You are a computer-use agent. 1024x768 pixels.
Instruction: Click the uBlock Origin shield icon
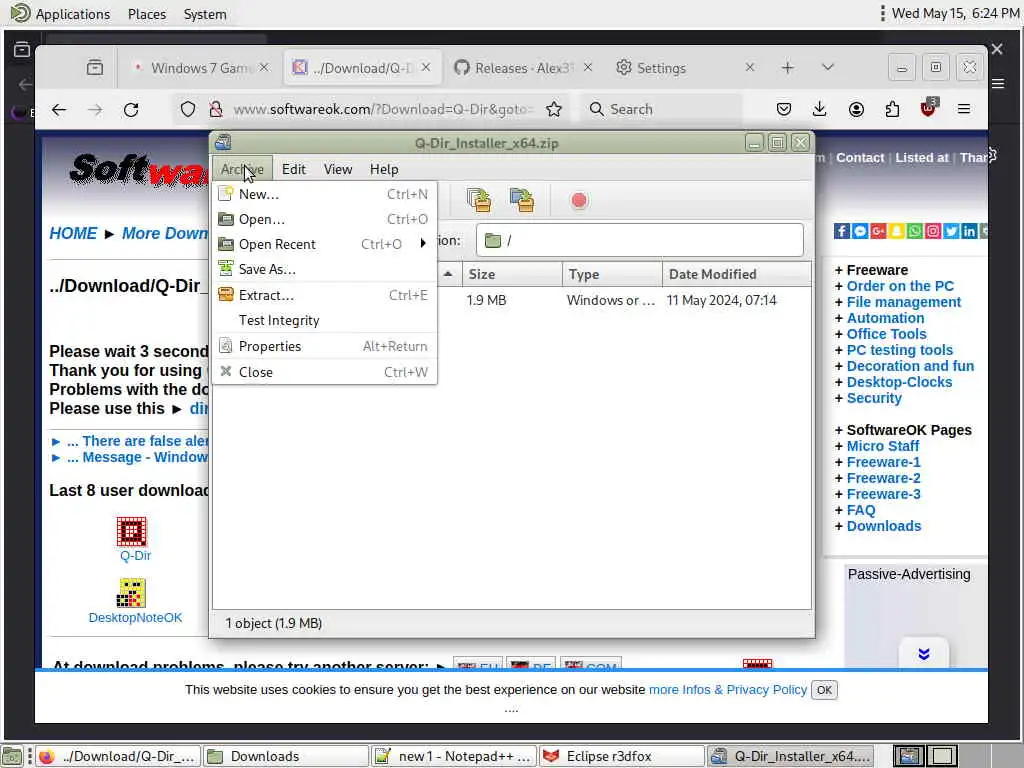928,108
